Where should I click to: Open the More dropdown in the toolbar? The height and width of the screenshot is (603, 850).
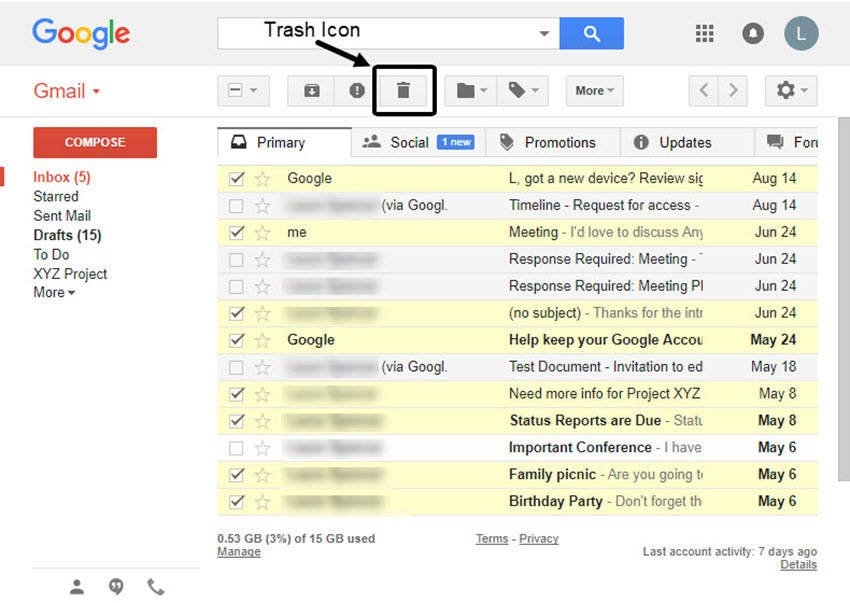click(594, 90)
